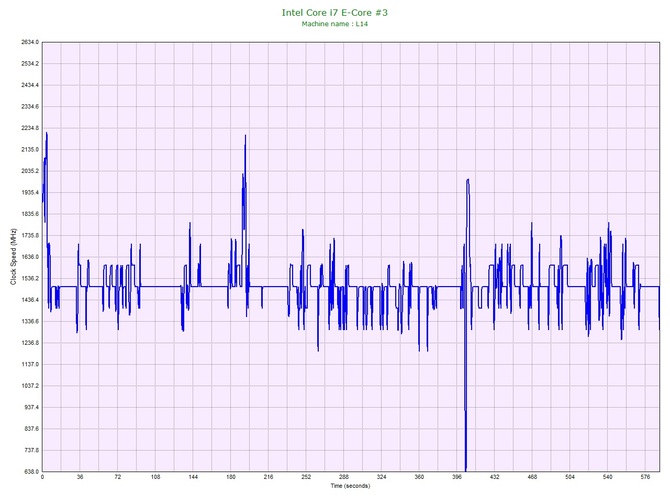Click the y-axis value 1436.4
670x503 pixels.
click(30, 300)
